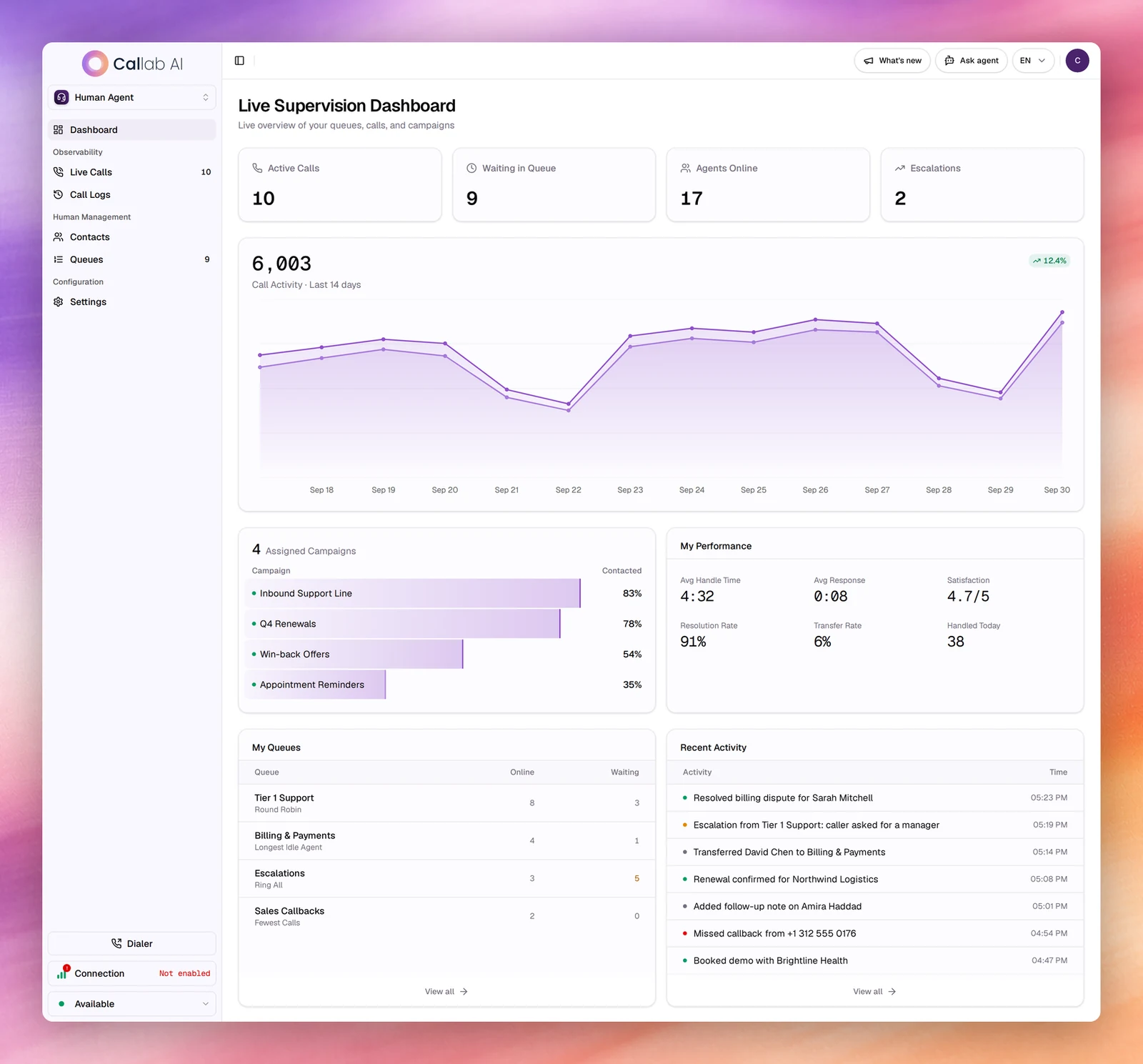
Task: Click View all under Recent Activity
Action: click(x=874, y=991)
